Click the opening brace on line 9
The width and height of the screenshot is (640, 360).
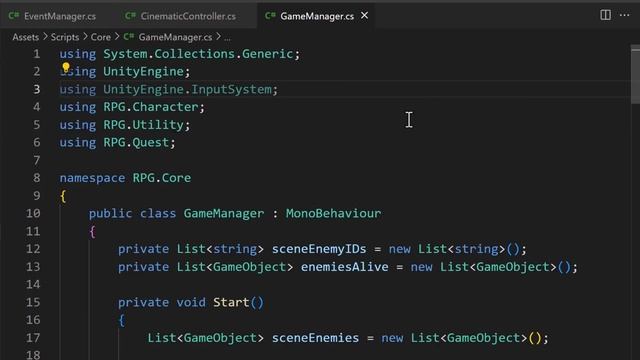point(63,196)
